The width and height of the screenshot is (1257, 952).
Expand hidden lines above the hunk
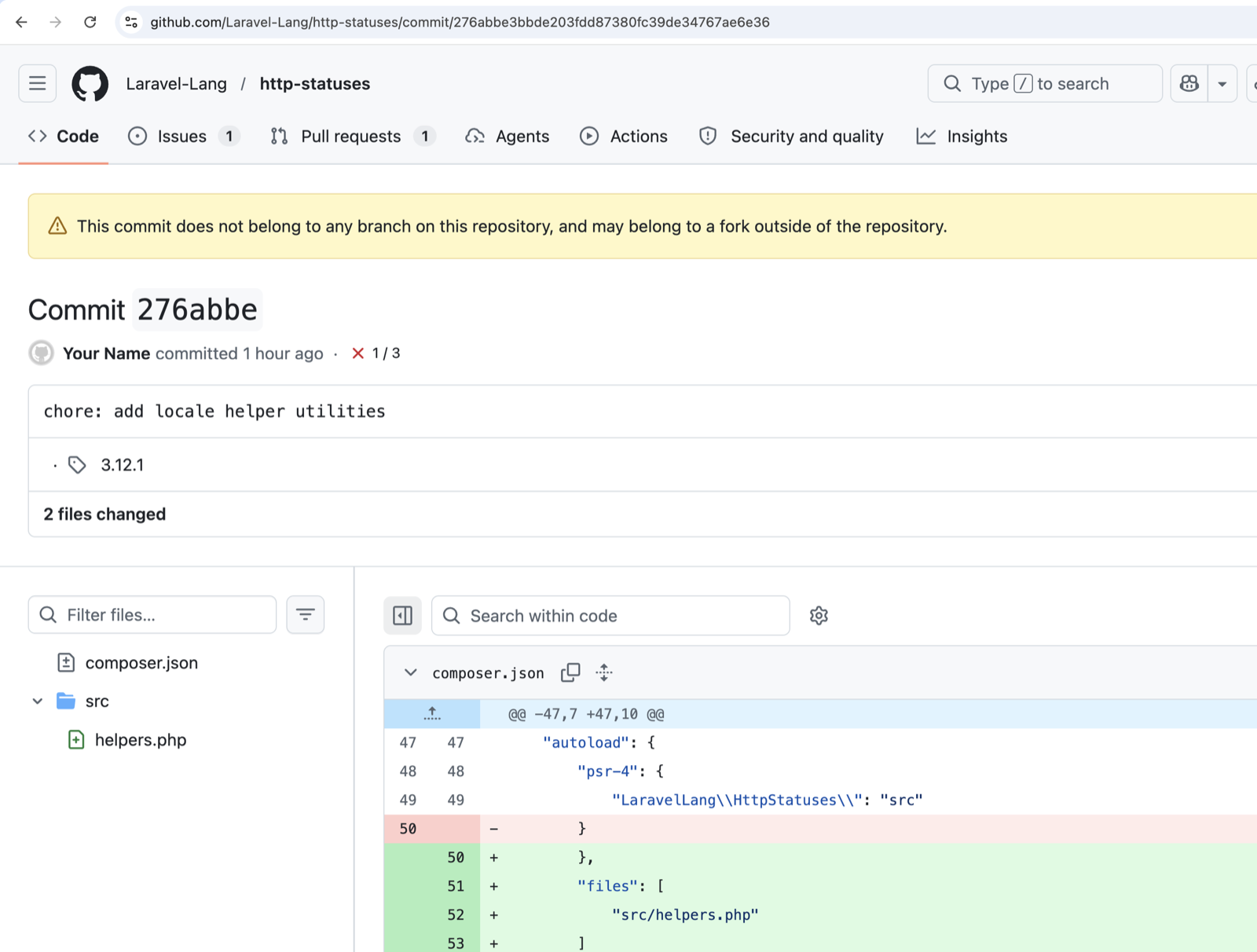(432, 713)
